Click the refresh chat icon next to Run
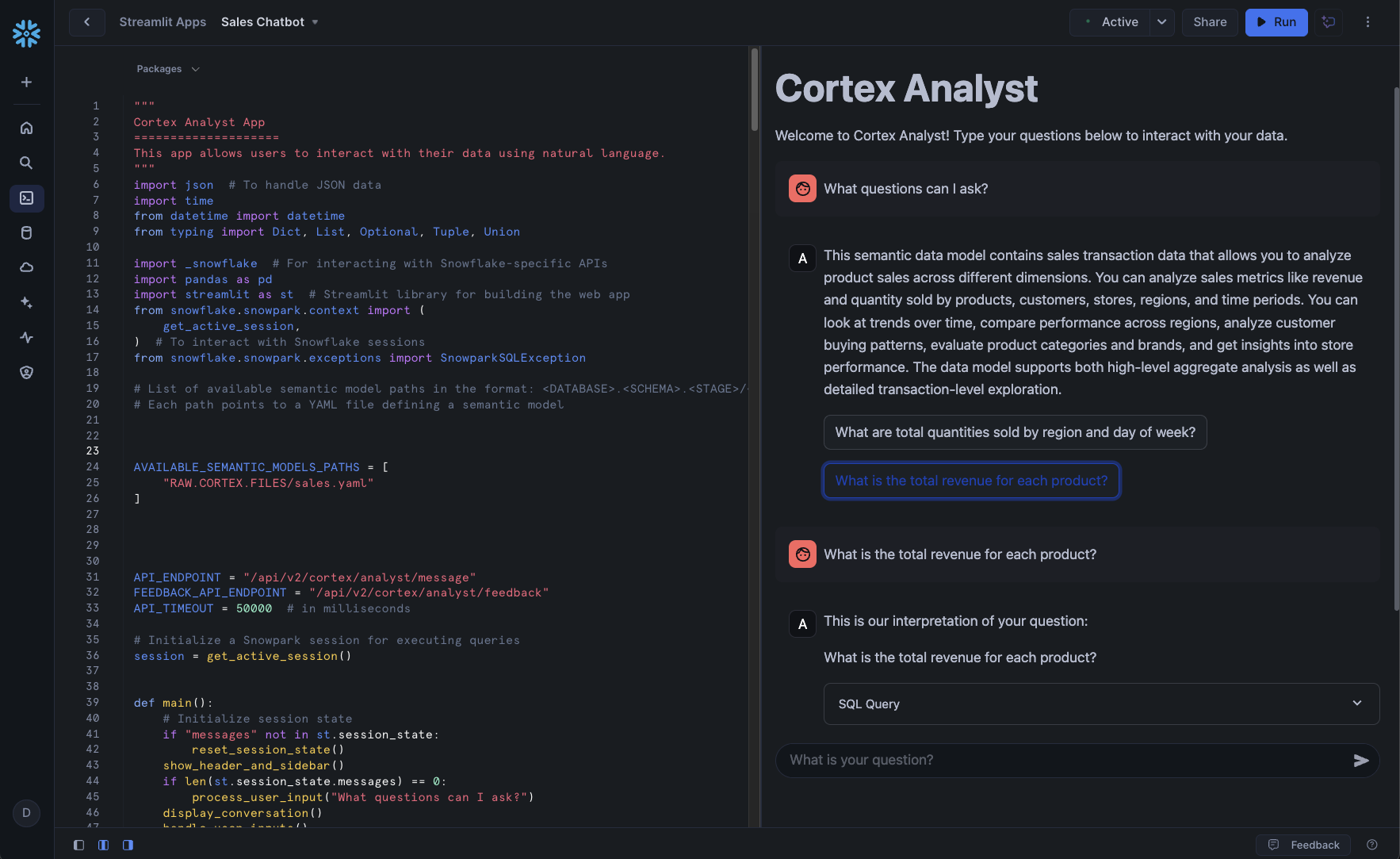This screenshot has height=859, width=1400. point(1329,22)
